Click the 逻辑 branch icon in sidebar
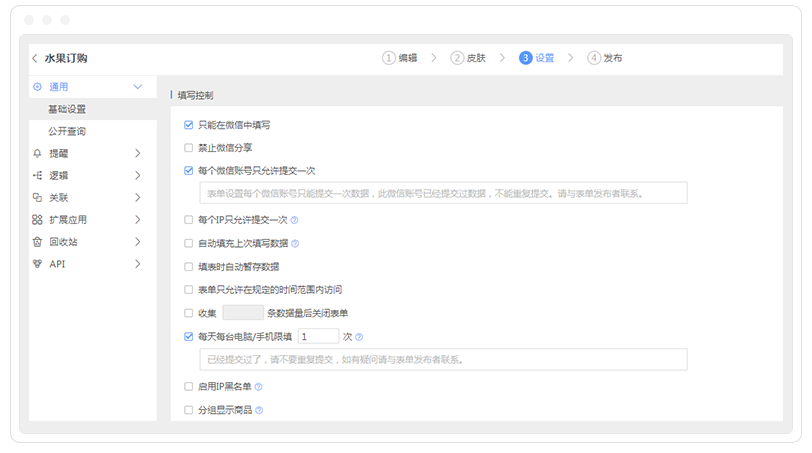The width and height of the screenshot is (812, 453). 37,175
